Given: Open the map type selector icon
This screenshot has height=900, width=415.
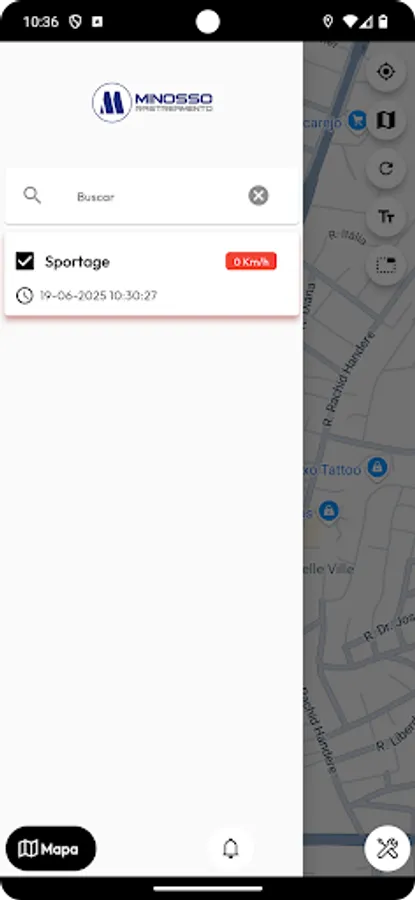Looking at the screenshot, I should click(386, 120).
